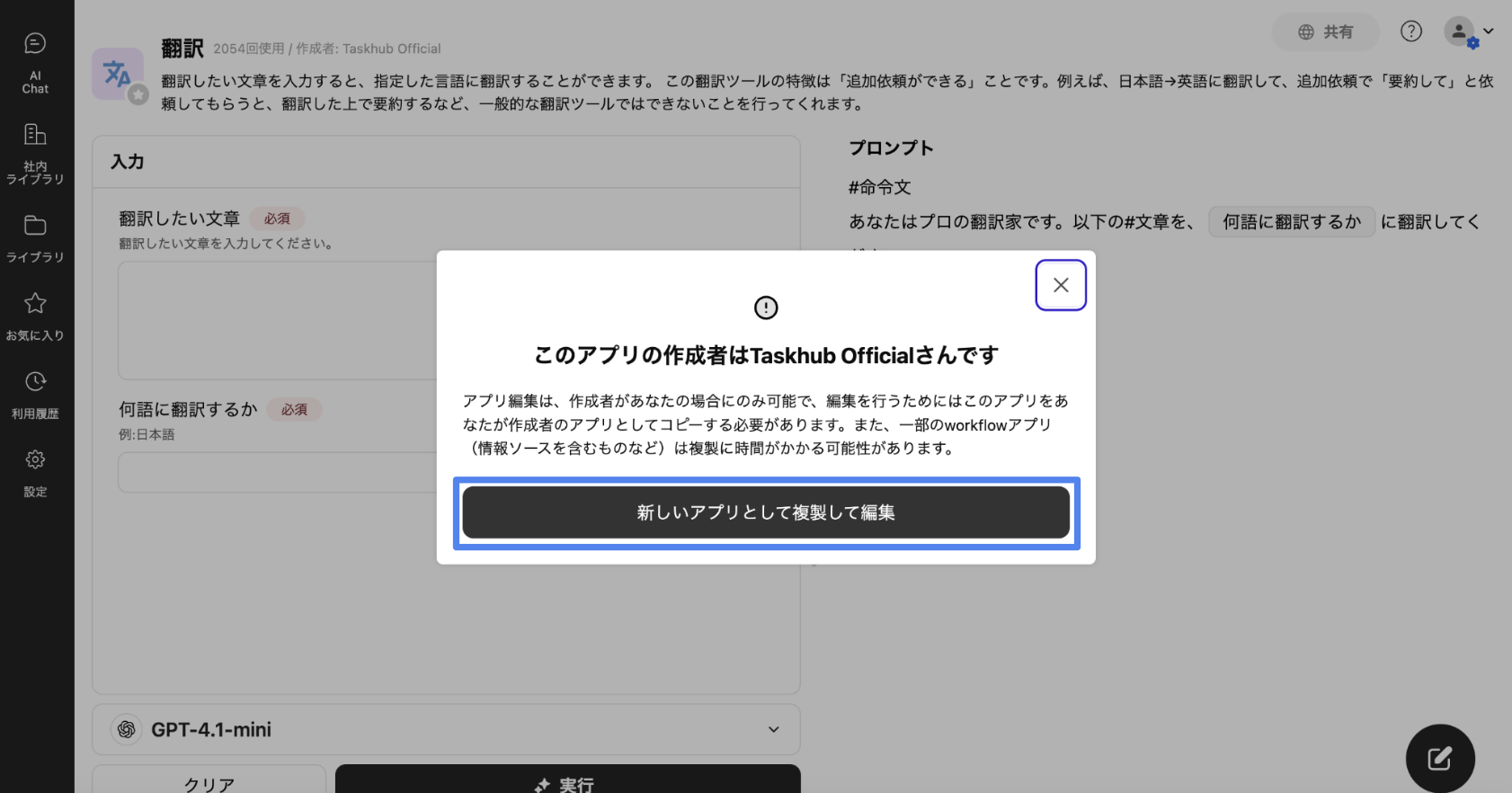The width and height of the screenshot is (1512, 793).
Task: Click the 翻訳 app translation icon
Action: (118, 74)
